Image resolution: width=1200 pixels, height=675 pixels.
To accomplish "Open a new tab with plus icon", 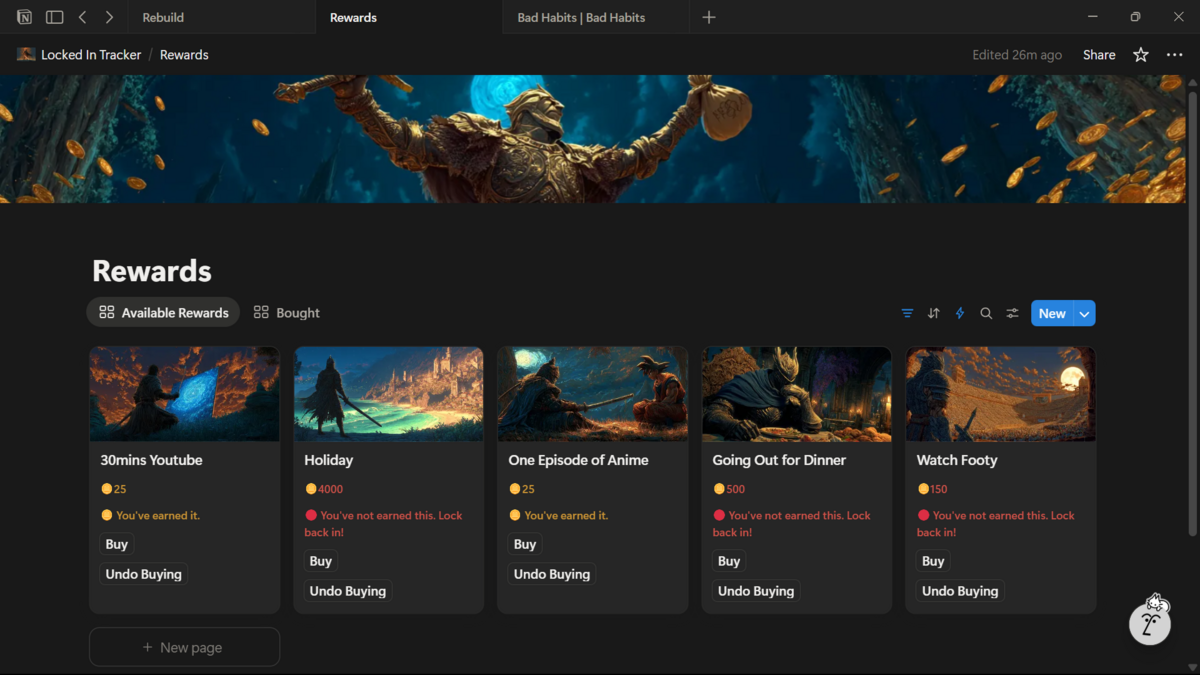I will click(709, 17).
